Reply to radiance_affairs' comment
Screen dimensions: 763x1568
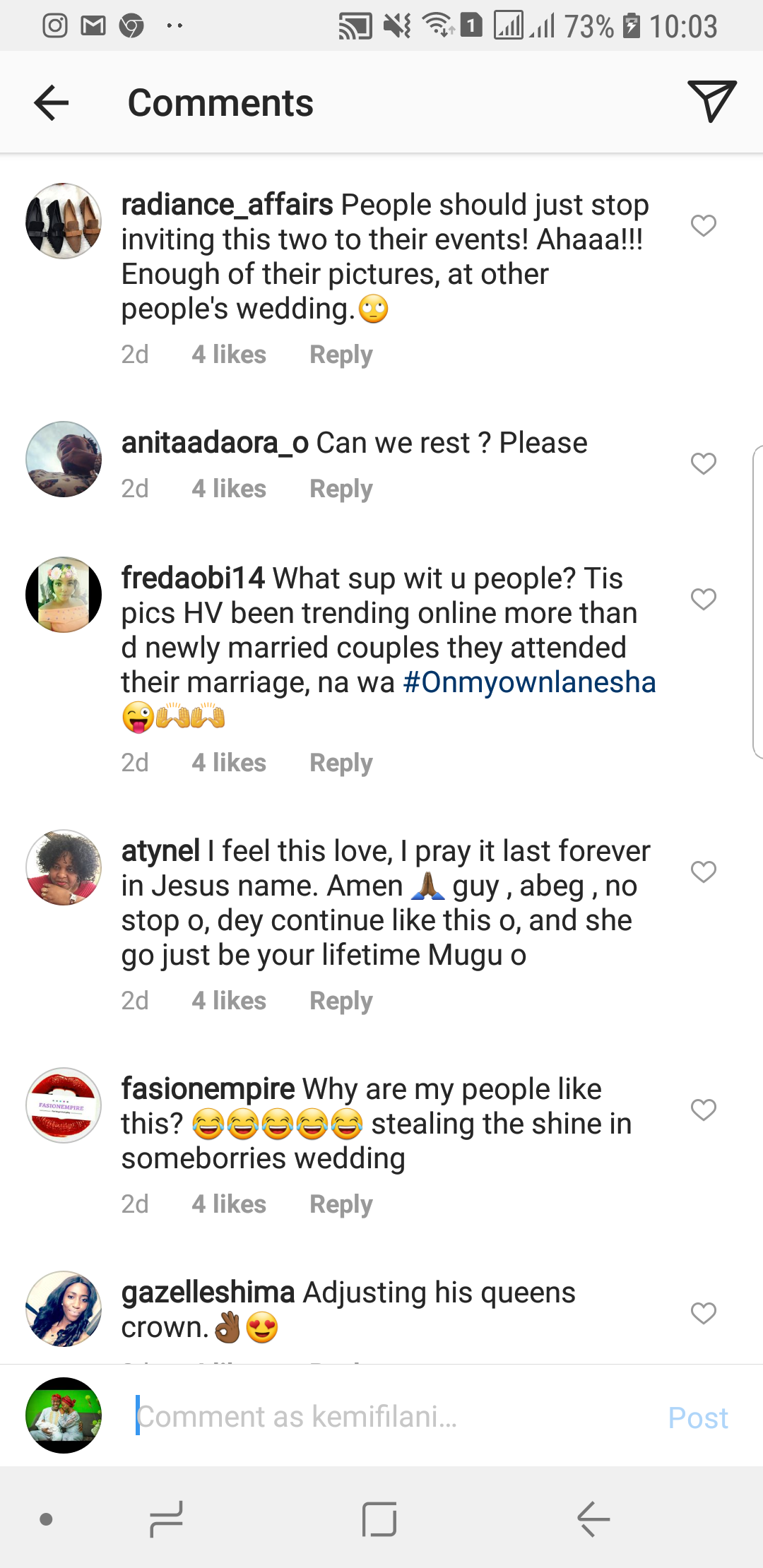click(x=341, y=355)
